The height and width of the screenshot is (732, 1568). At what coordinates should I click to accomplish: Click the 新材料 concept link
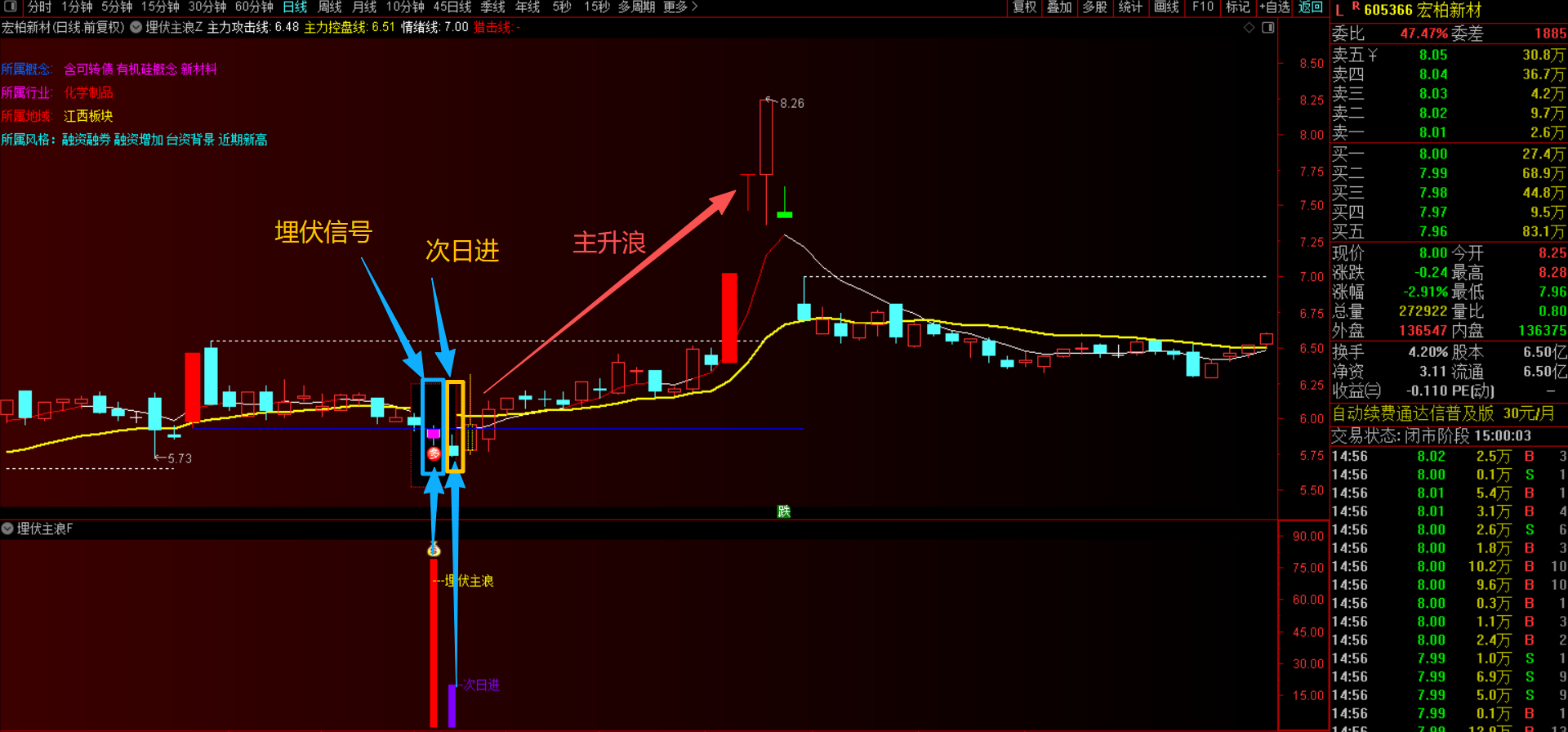[199, 69]
